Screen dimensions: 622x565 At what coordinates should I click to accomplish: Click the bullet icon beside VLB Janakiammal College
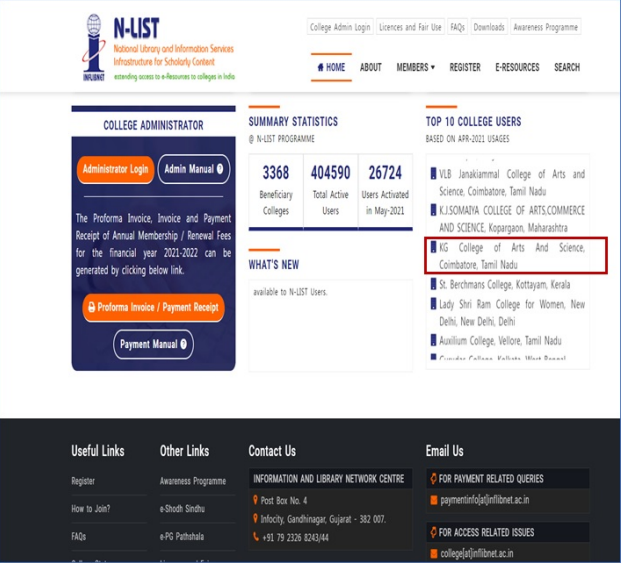click(x=433, y=174)
